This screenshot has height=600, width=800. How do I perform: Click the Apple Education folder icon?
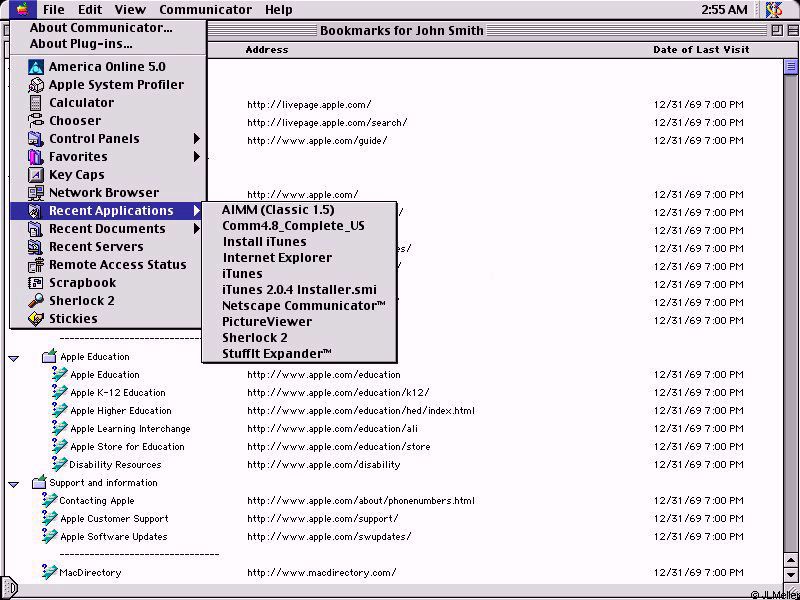(x=49, y=356)
